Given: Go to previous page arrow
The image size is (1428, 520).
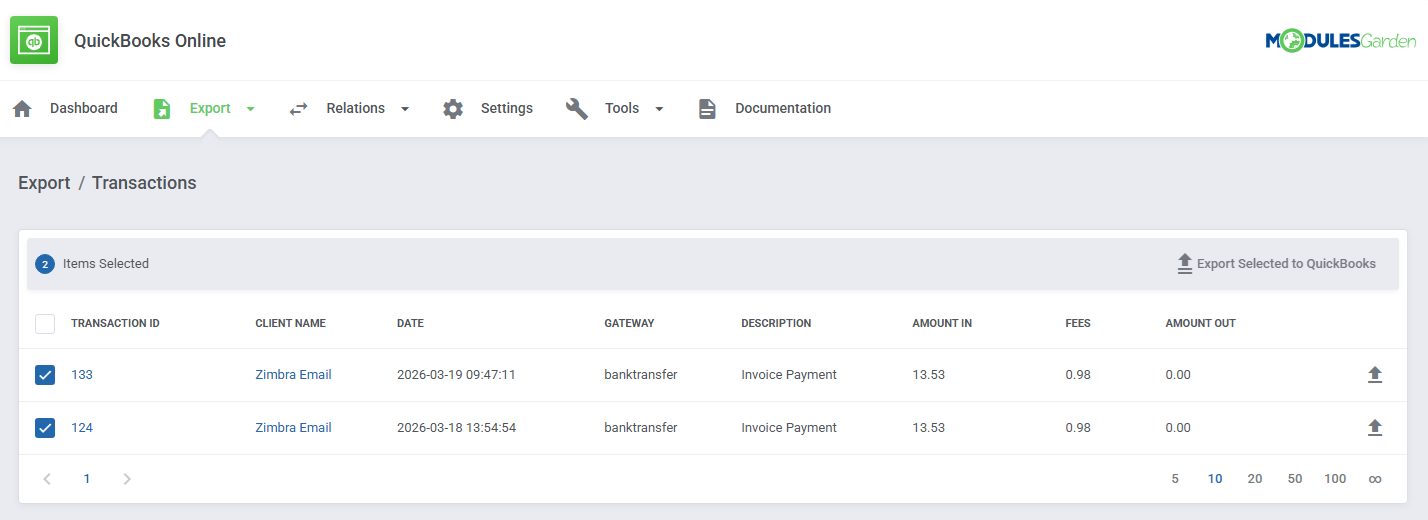Looking at the screenshot, I should click(x=47, y=479).
